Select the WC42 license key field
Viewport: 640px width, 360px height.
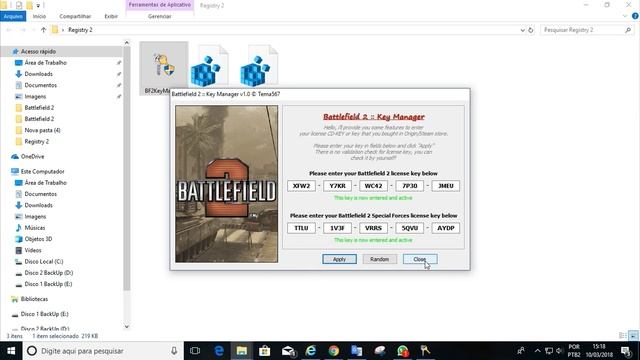373,186
